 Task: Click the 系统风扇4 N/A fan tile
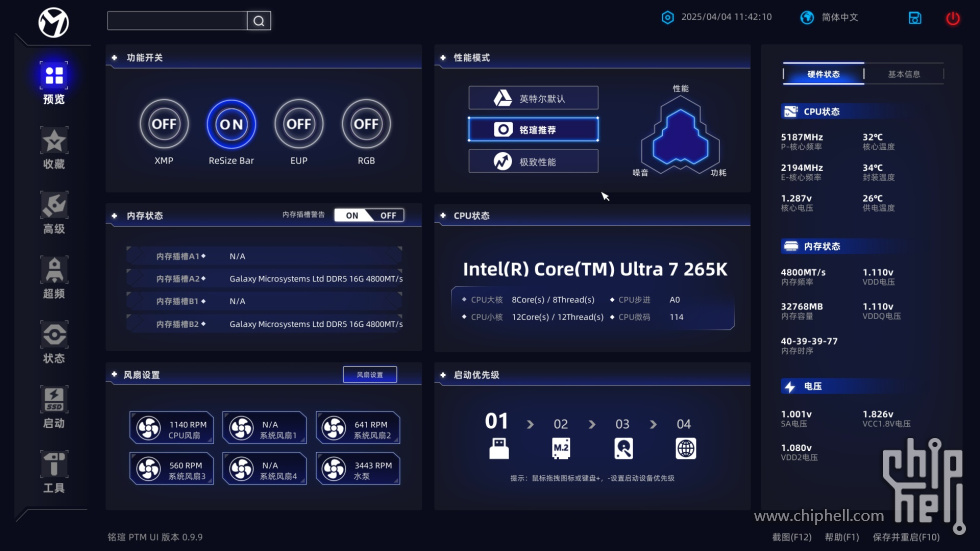click(x=264, y=469)
